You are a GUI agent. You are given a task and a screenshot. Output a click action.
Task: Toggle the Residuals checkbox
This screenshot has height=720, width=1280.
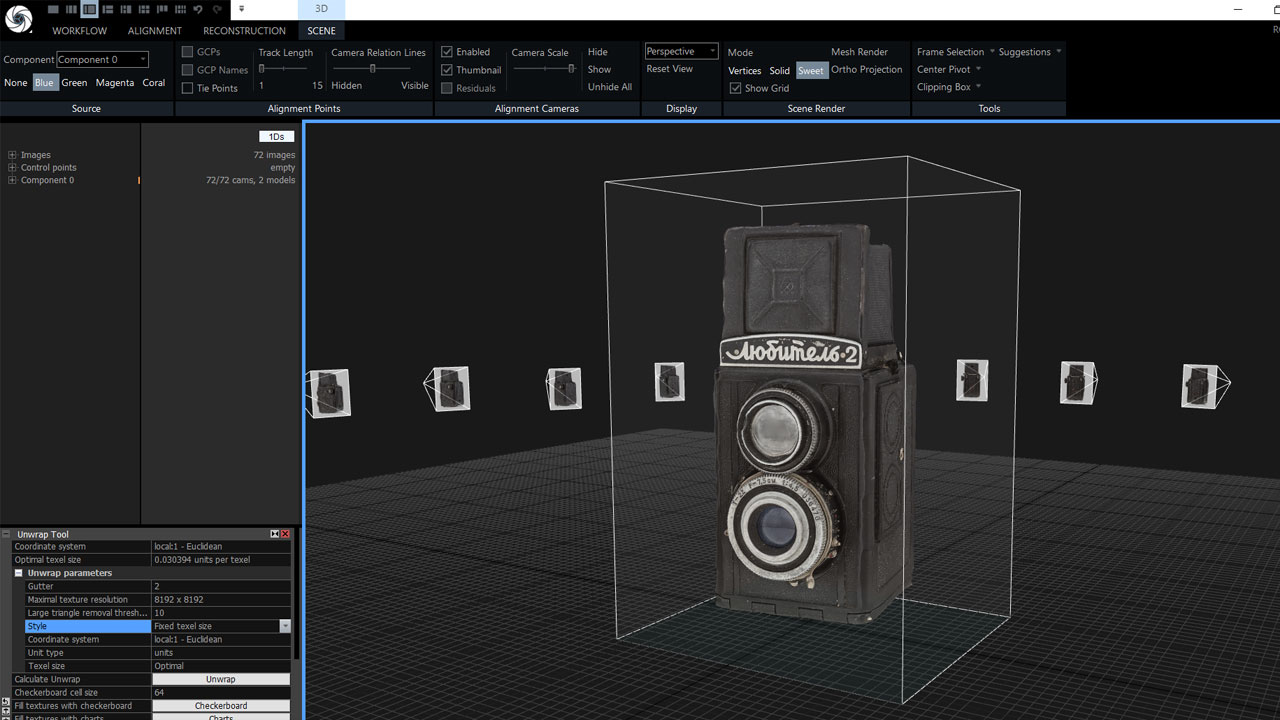[447, 88]
